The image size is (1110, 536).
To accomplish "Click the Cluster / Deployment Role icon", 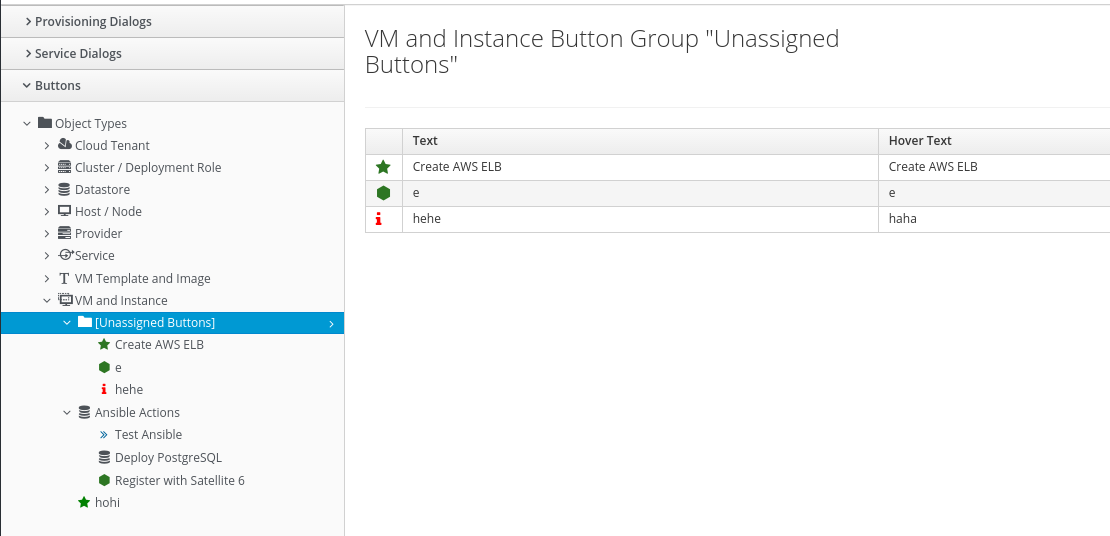I will (65, 167).
